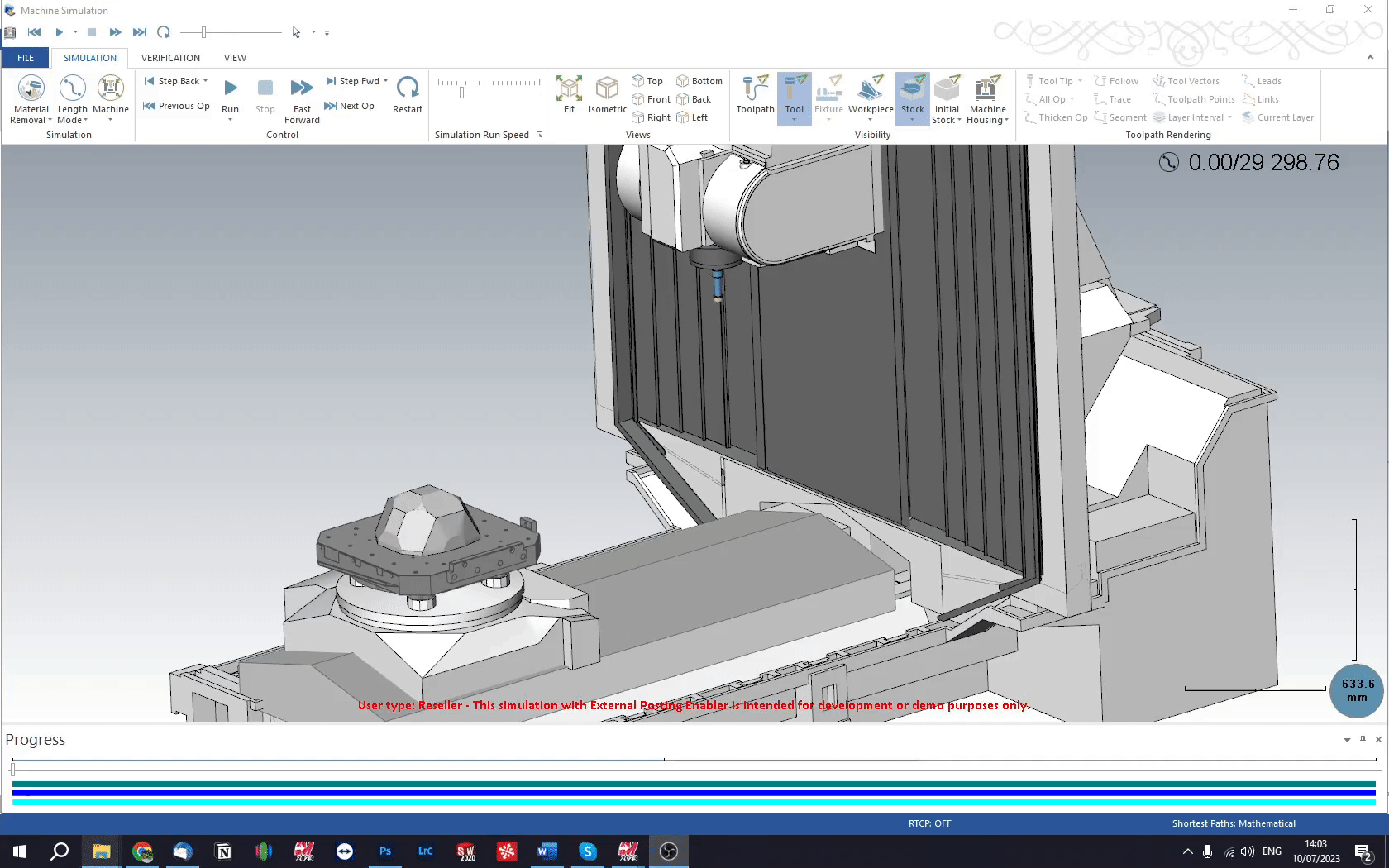
Task: Expand the Step Fwd dropdown arrow
Action: coord(385,81)
